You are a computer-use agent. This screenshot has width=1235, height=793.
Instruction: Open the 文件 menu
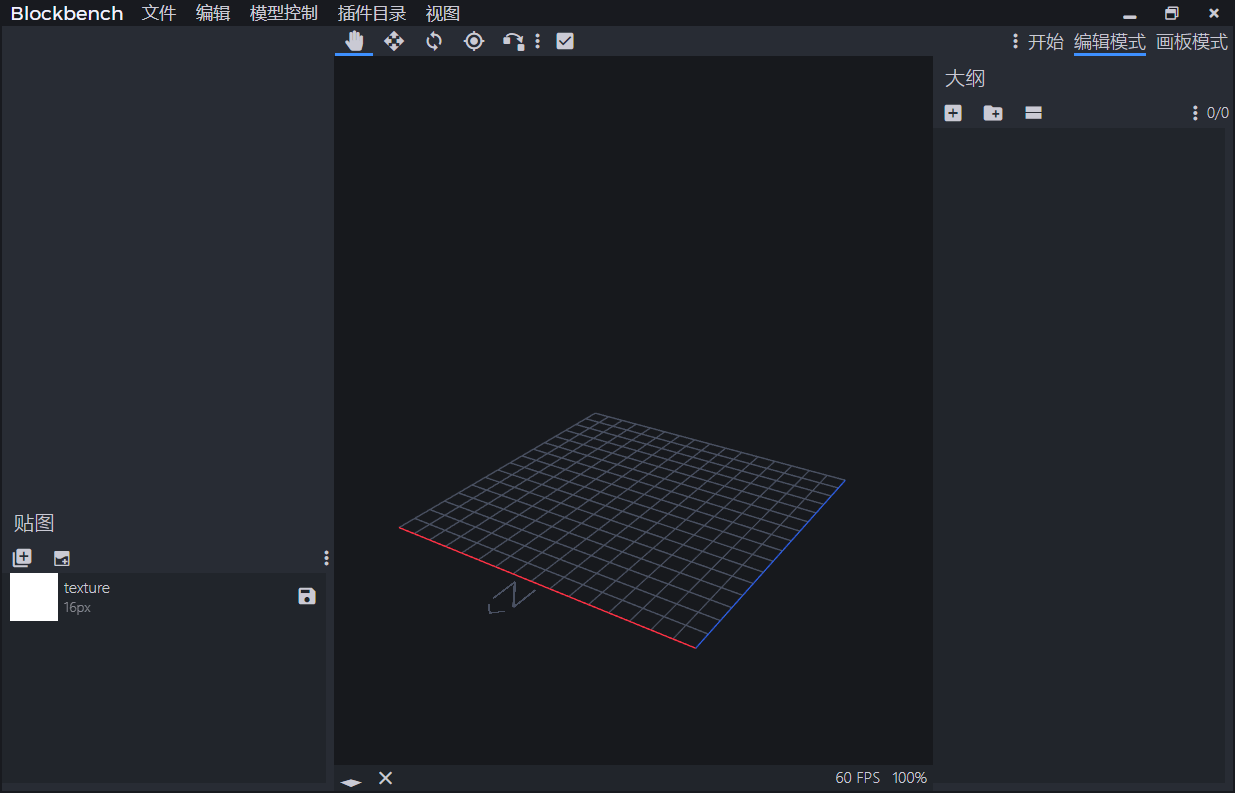(x=159, y=14)
